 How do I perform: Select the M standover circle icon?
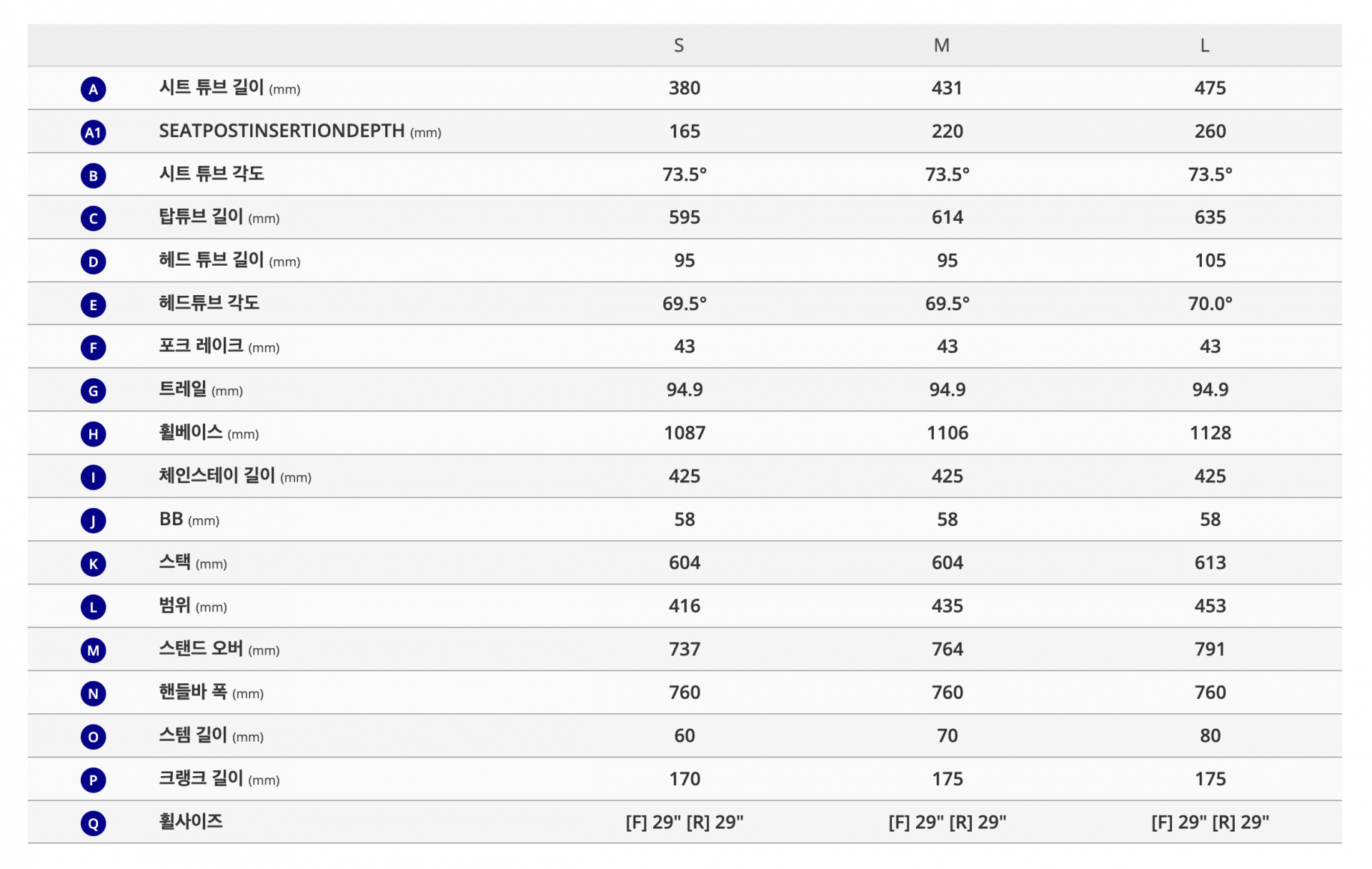(93, 650)
